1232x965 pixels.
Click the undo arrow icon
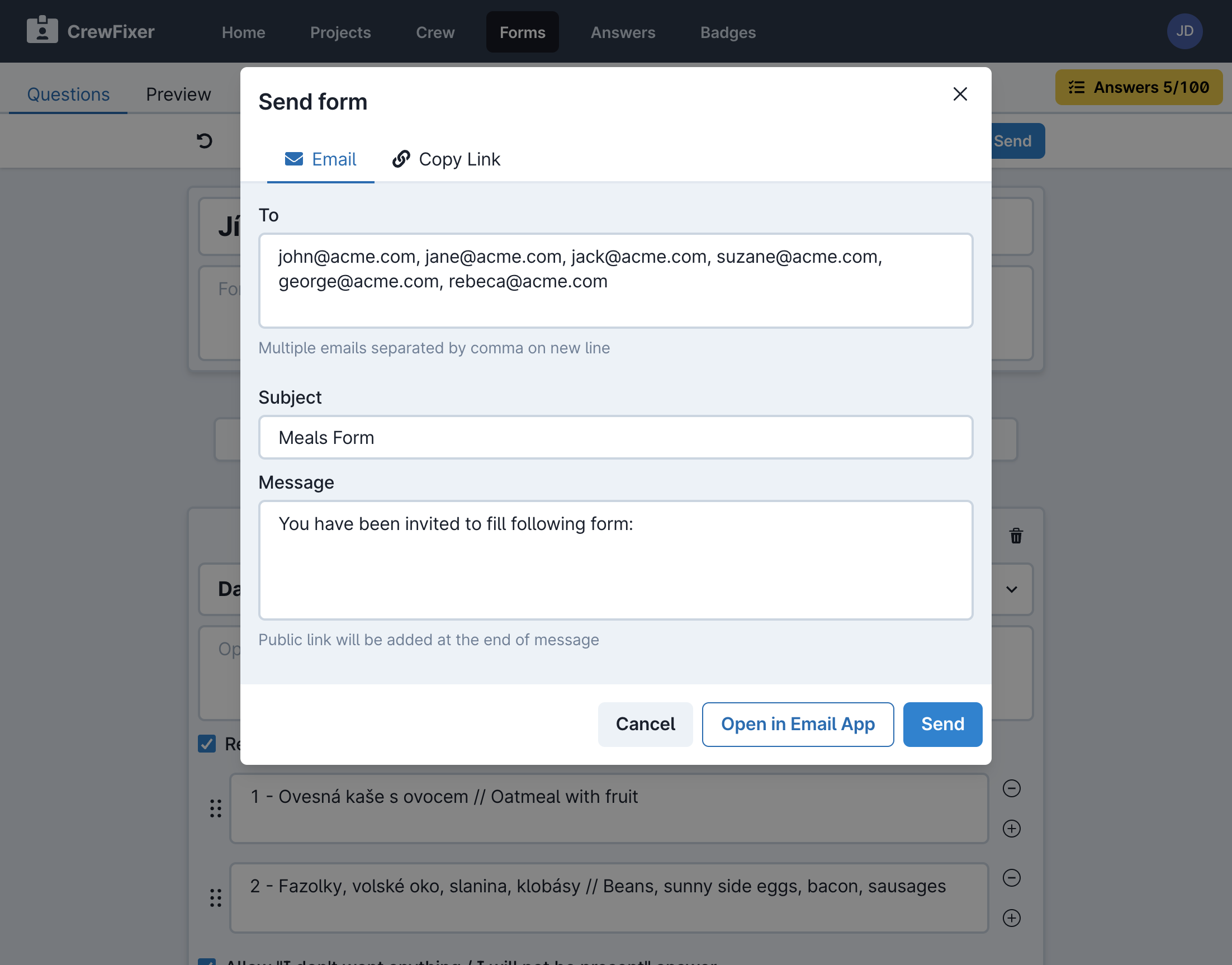[205, 141]
